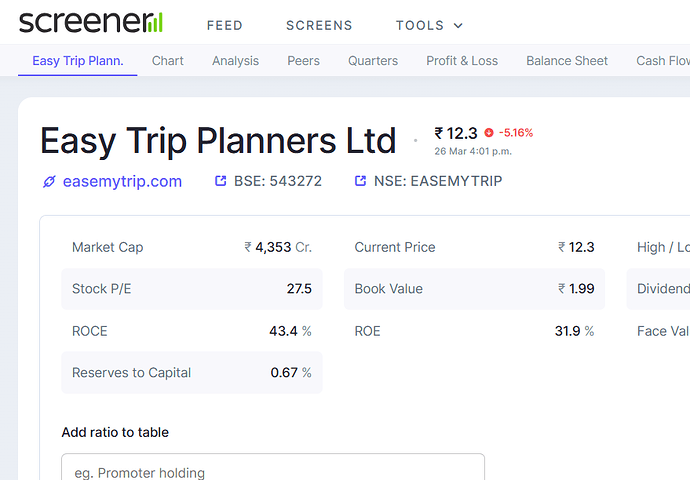Viewport: 690px width, 480px height.
Task: Click the external link icon next to NSE
Action: [x=361, y=181]
